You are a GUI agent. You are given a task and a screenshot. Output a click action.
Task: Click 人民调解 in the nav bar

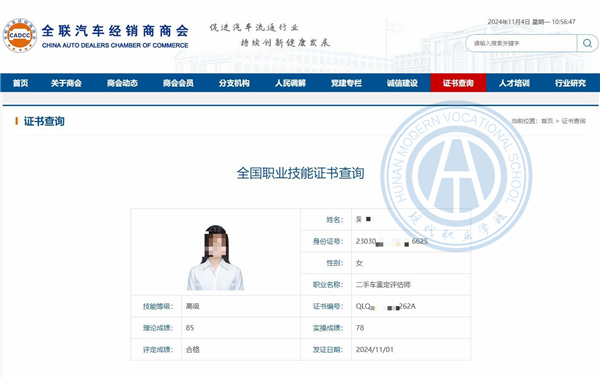290,83
